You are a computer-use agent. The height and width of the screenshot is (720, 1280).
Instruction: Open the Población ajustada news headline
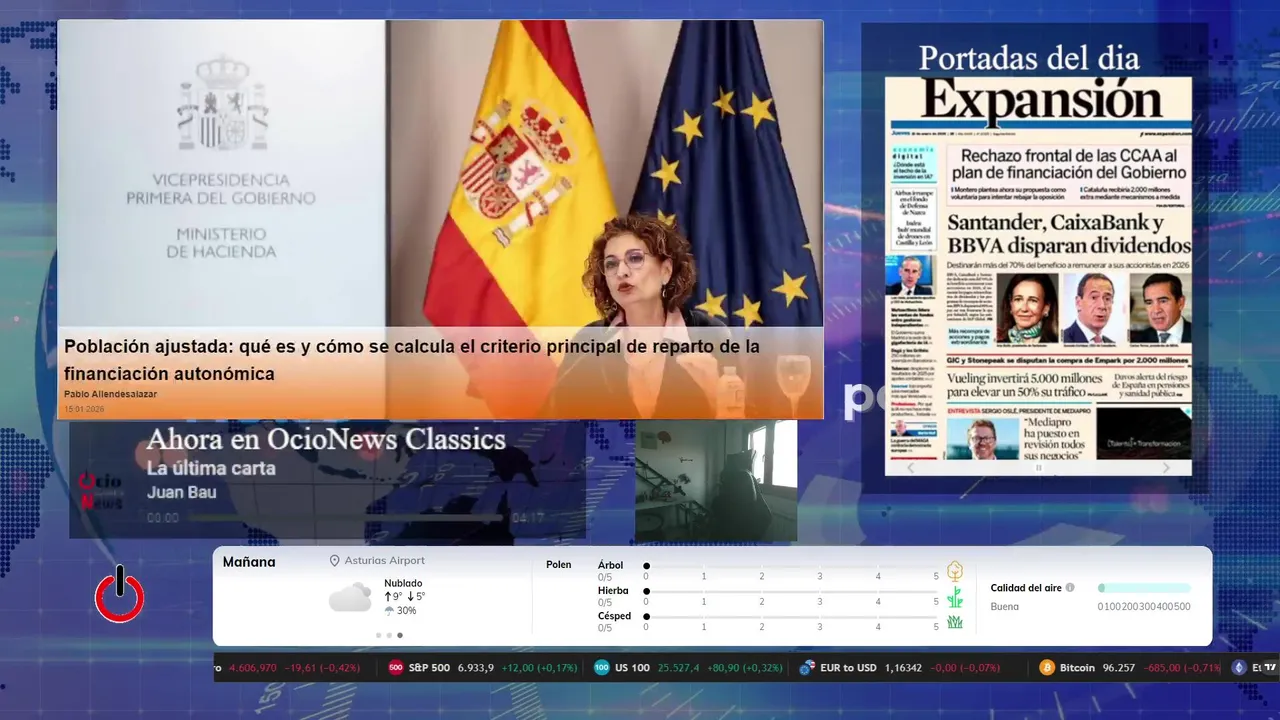pos(412,360)
